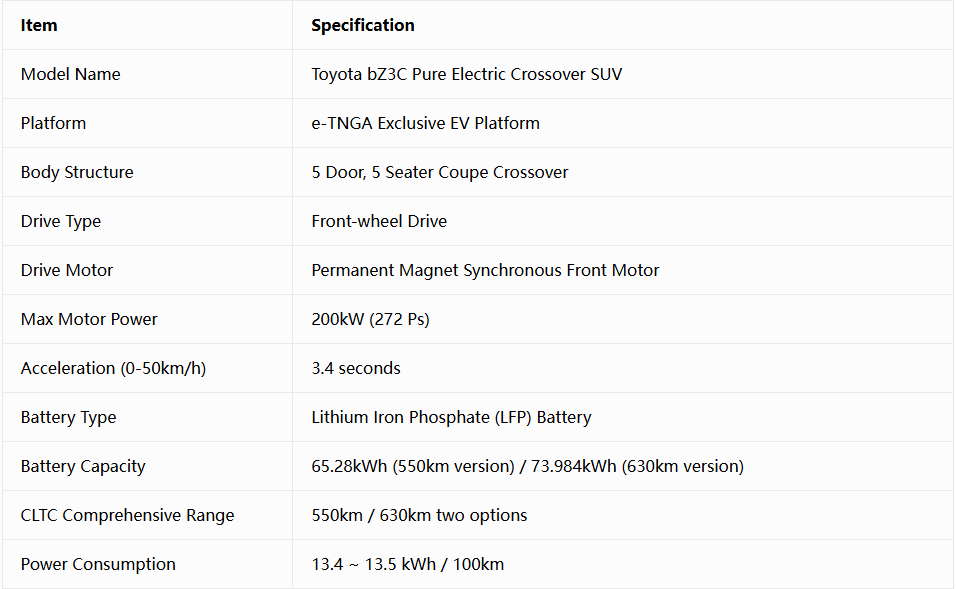
Task: Select the Max Motor Power label
Action: [x=89, y=319]
